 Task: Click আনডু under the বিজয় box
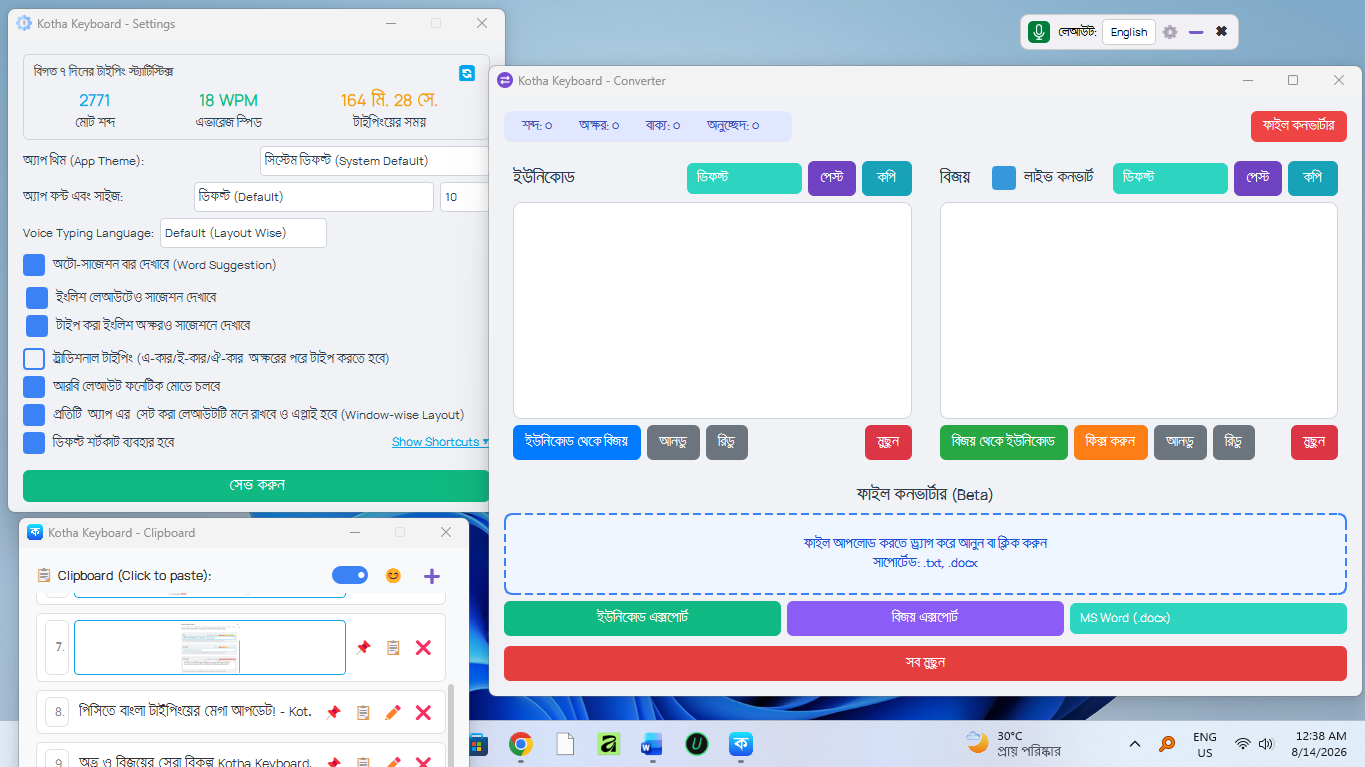(x=1180, y=443)
